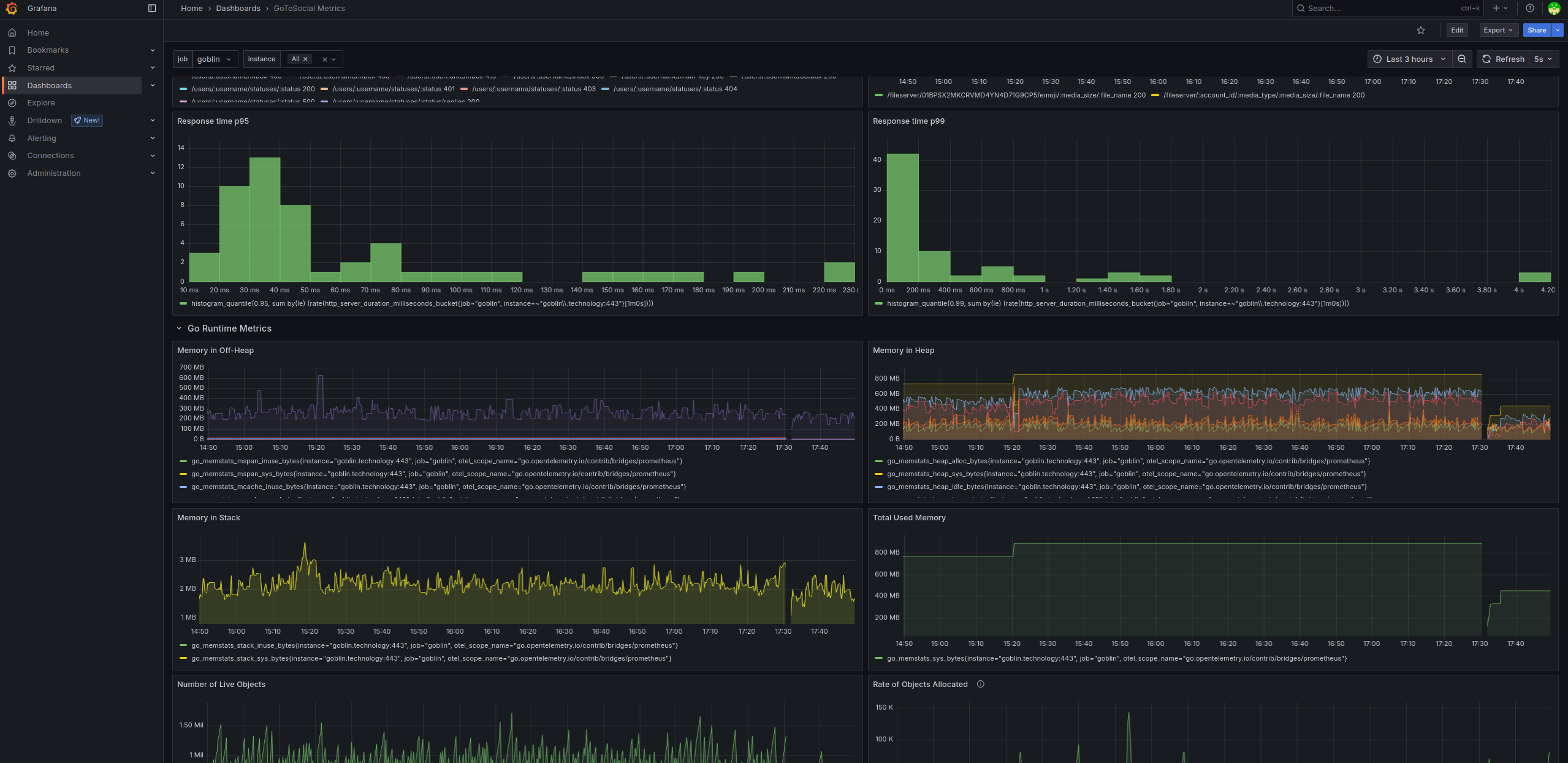Open the job goblin variable dropdown

pyautogui.click(x=215, y=59)
